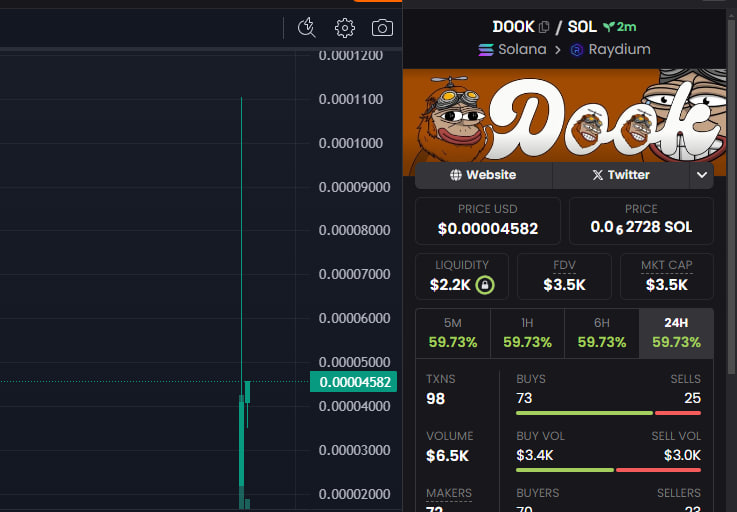Click the Dook banner image
The image size is (737, 512).
tap(564, 116)
